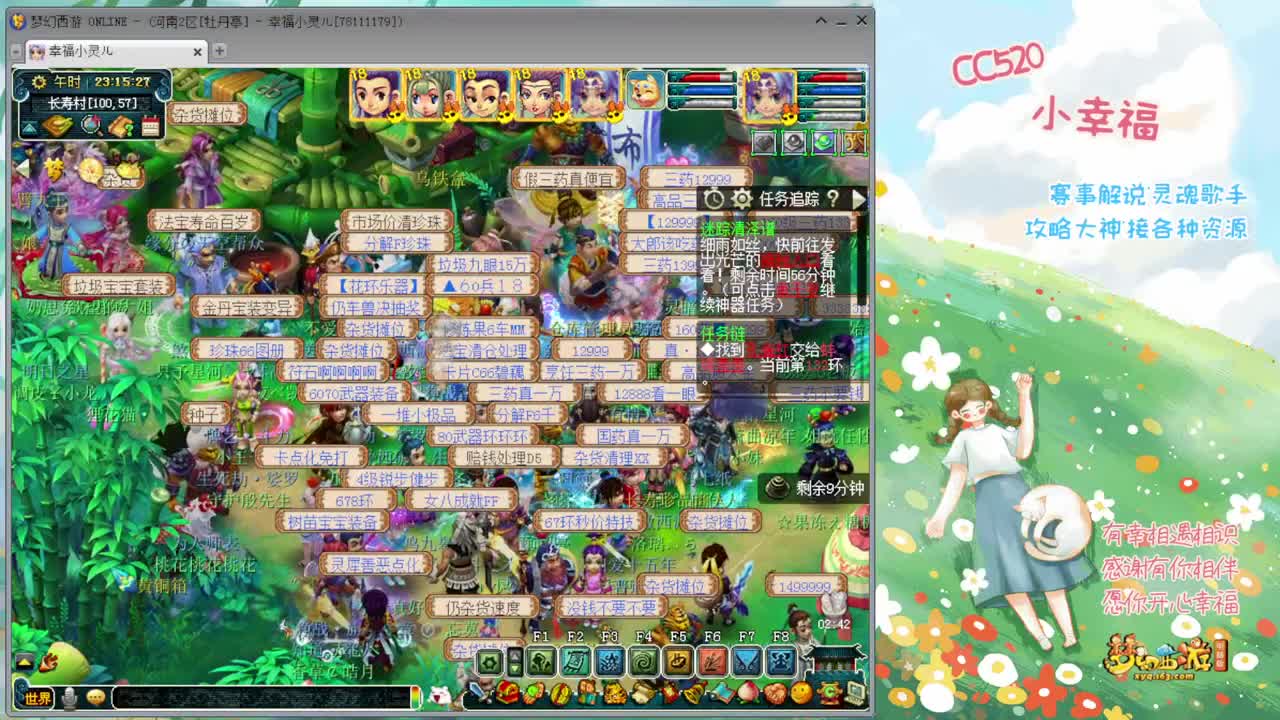Click the player's red health bar

point(832,77)
